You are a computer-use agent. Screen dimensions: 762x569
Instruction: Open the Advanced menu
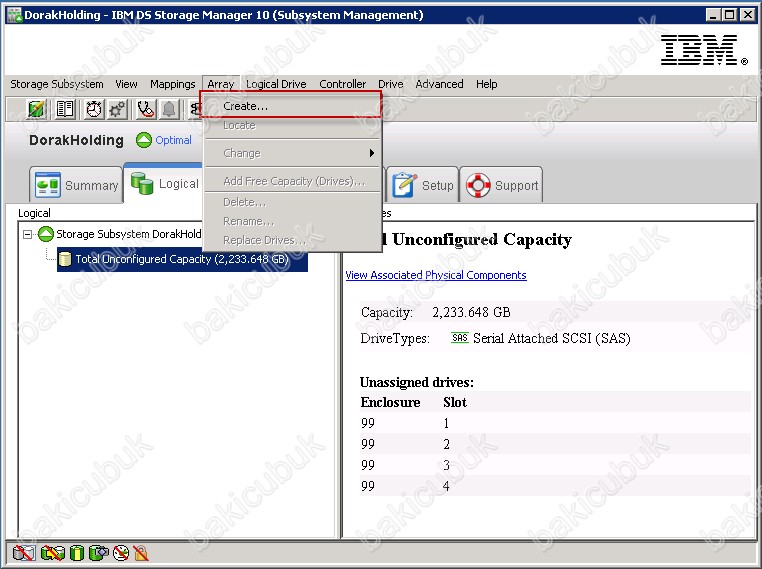[x=439, y=84]
